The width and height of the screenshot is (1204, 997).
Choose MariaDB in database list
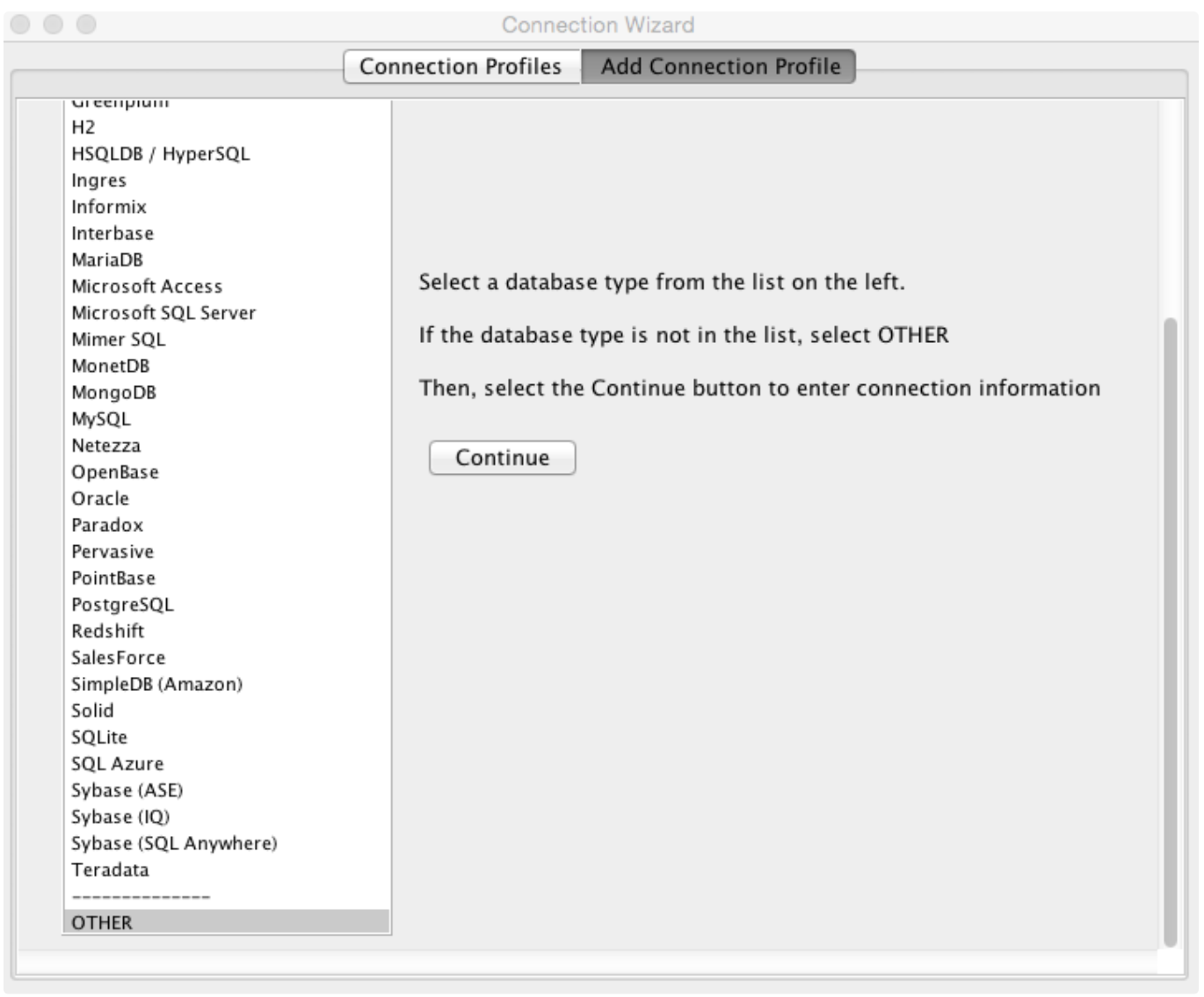(x=107, y=260)
